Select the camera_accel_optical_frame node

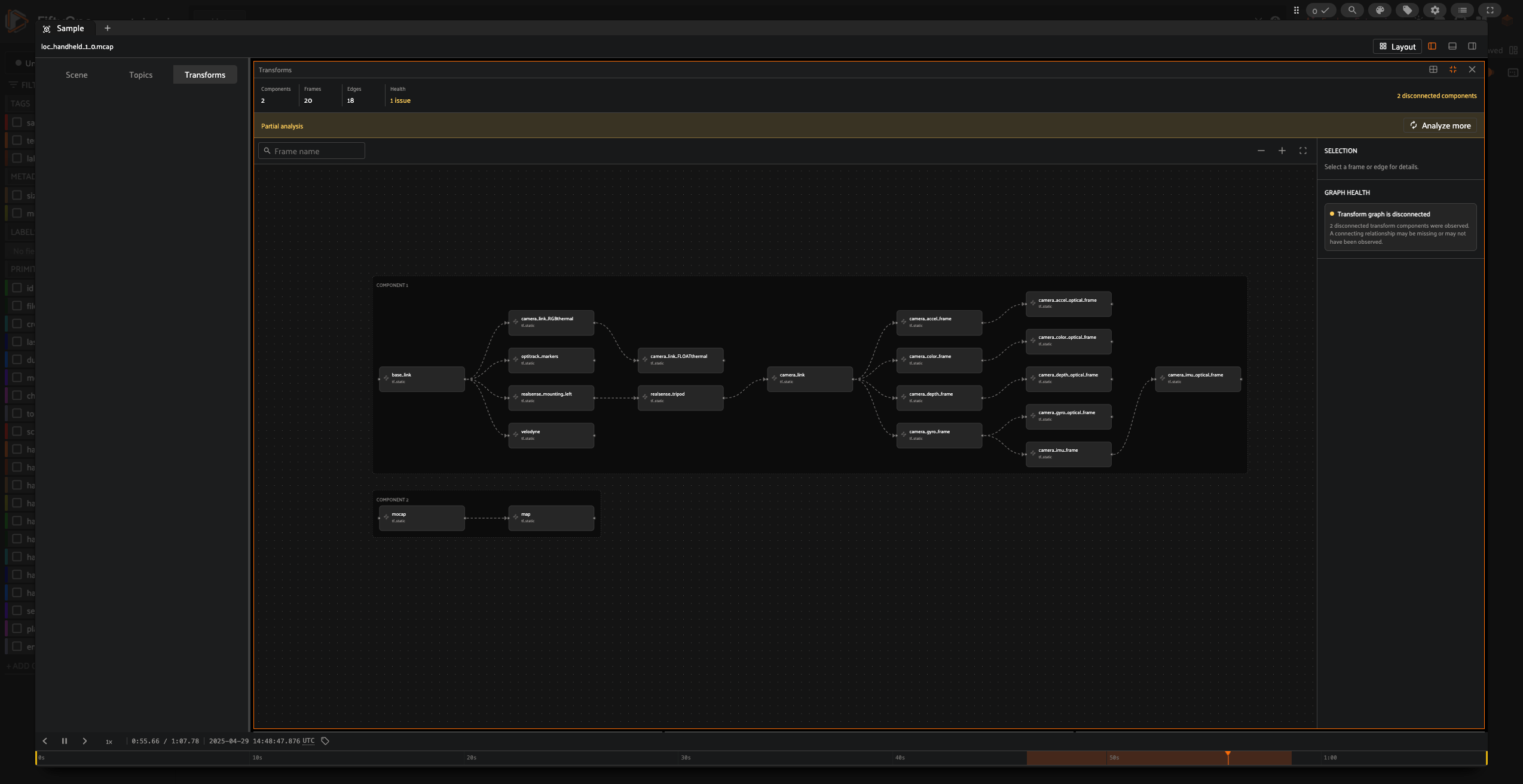(x=1069, y=304)
